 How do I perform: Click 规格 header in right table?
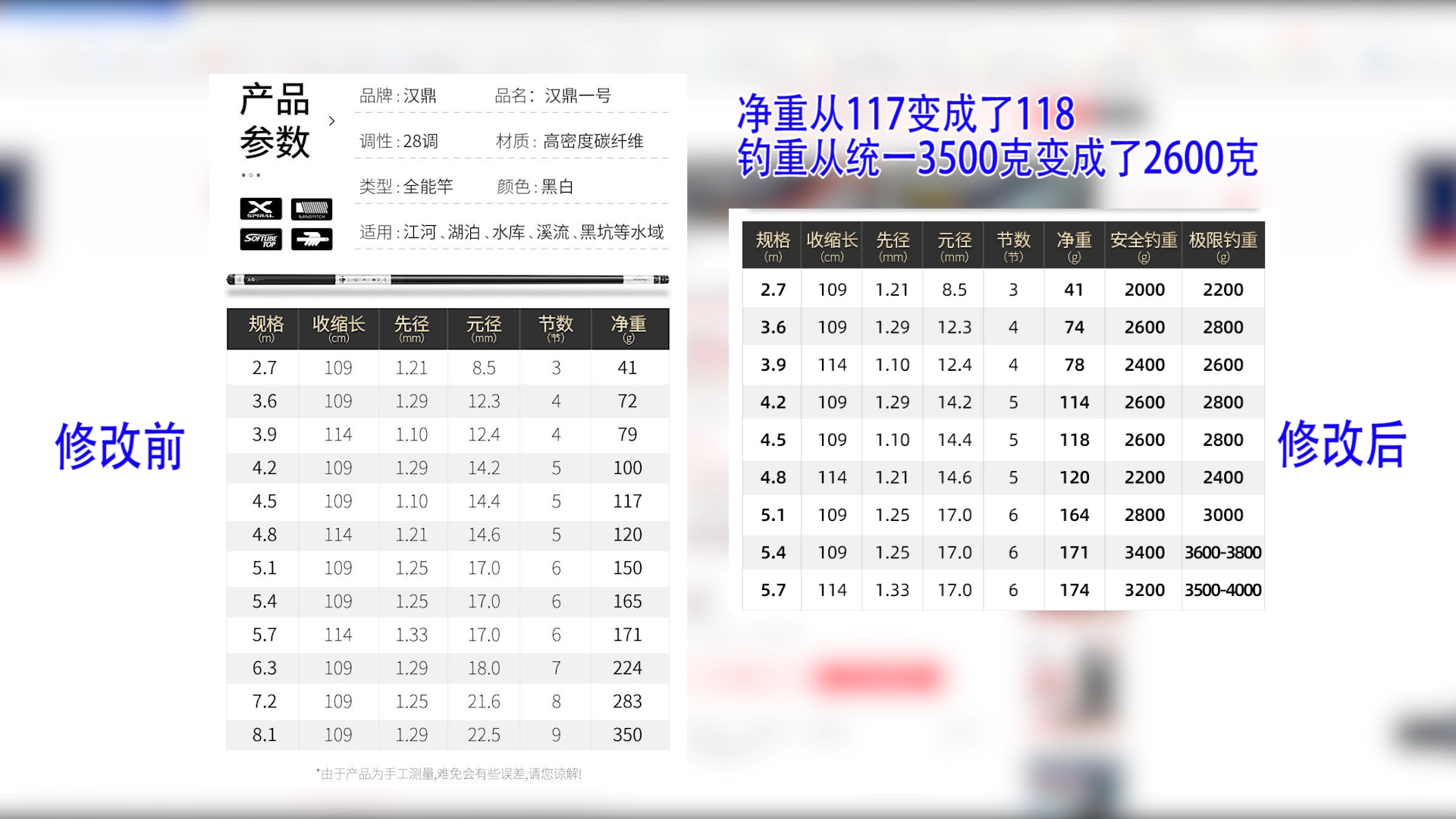tap(773, 246)
